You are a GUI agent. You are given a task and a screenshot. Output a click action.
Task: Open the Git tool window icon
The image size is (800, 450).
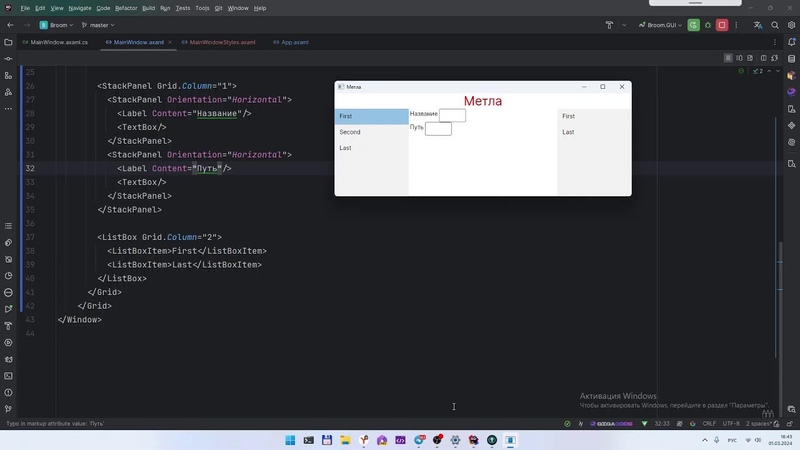tap(8, 409)
